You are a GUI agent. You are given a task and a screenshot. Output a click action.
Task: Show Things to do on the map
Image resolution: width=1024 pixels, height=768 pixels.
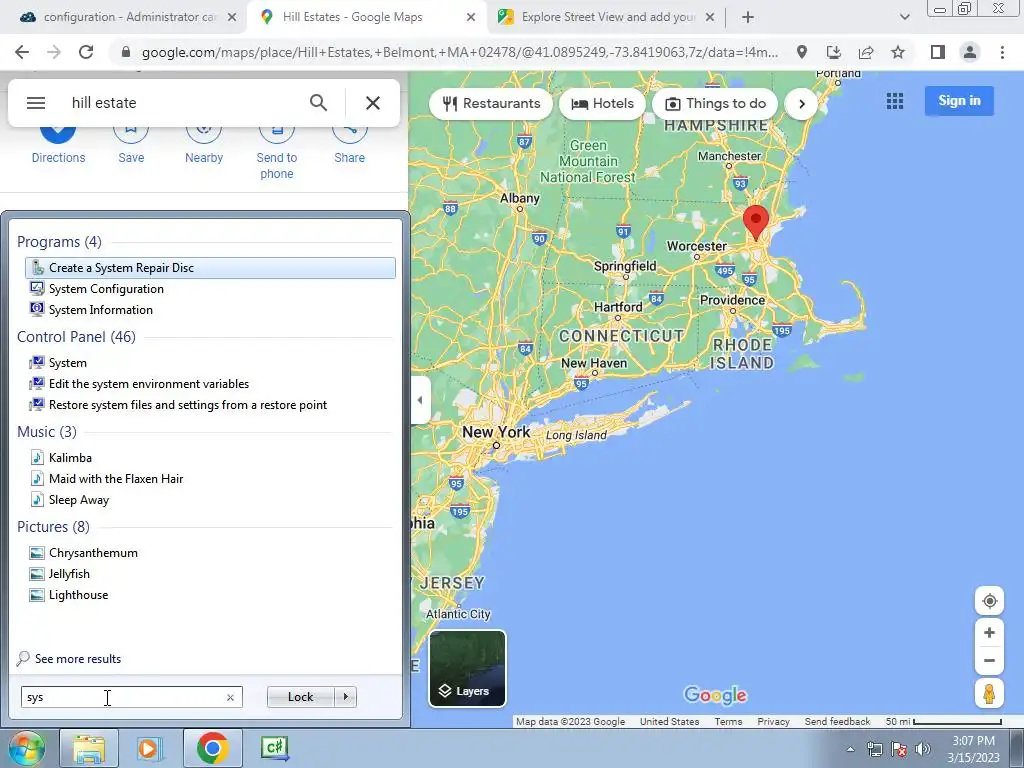(715, 103)
